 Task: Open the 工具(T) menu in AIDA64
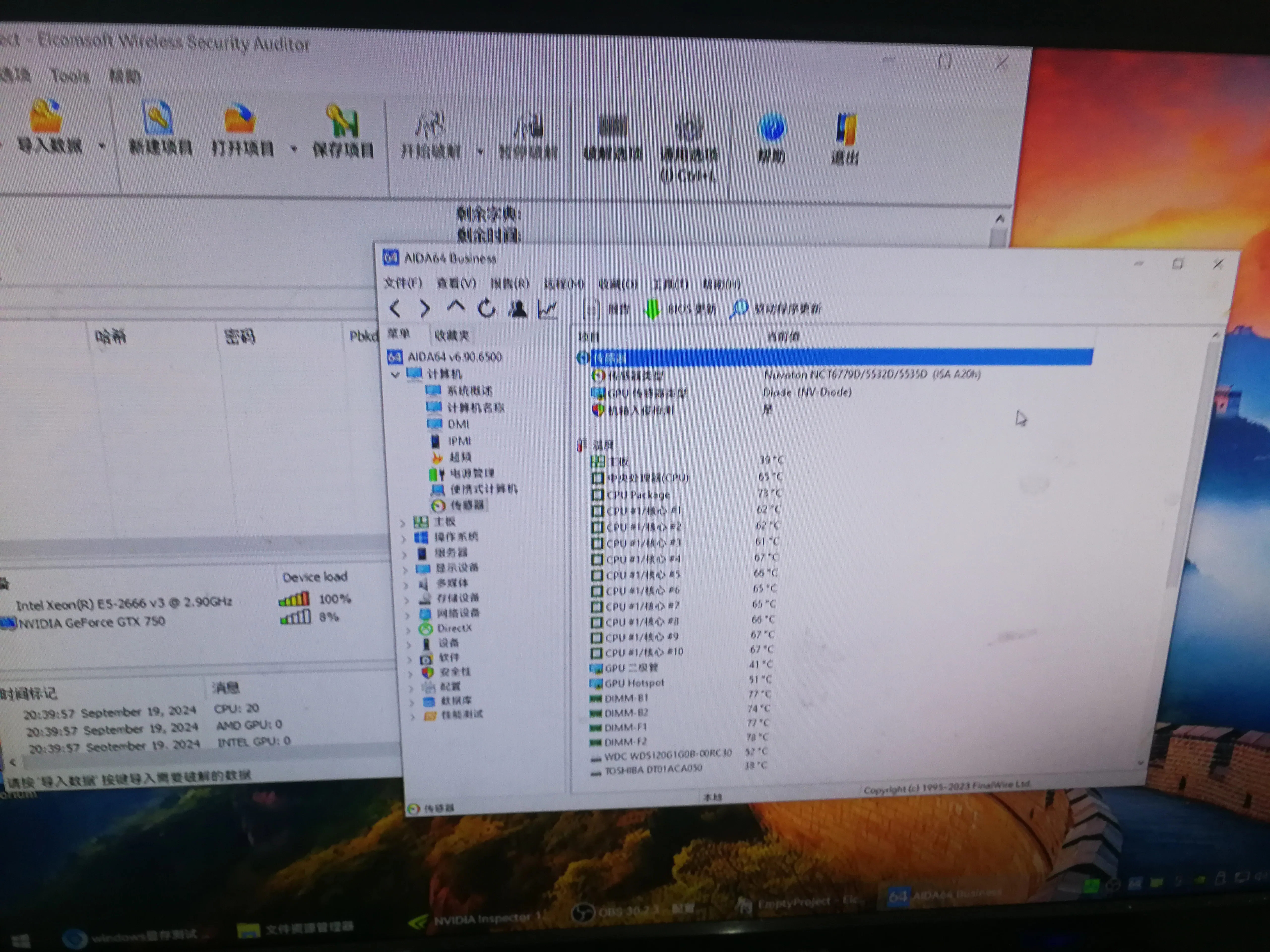pyautogui.click(x=669, y=284)
